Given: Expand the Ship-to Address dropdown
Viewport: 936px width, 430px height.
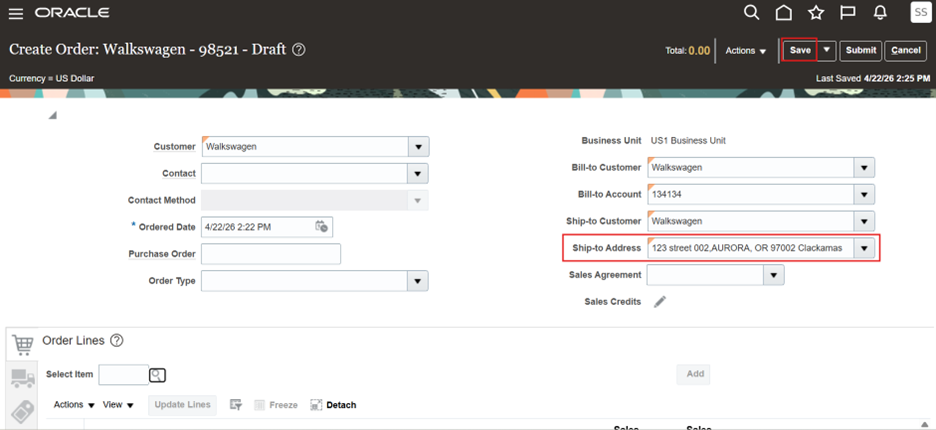Looking at the screenshot, I should pos(864,248).
